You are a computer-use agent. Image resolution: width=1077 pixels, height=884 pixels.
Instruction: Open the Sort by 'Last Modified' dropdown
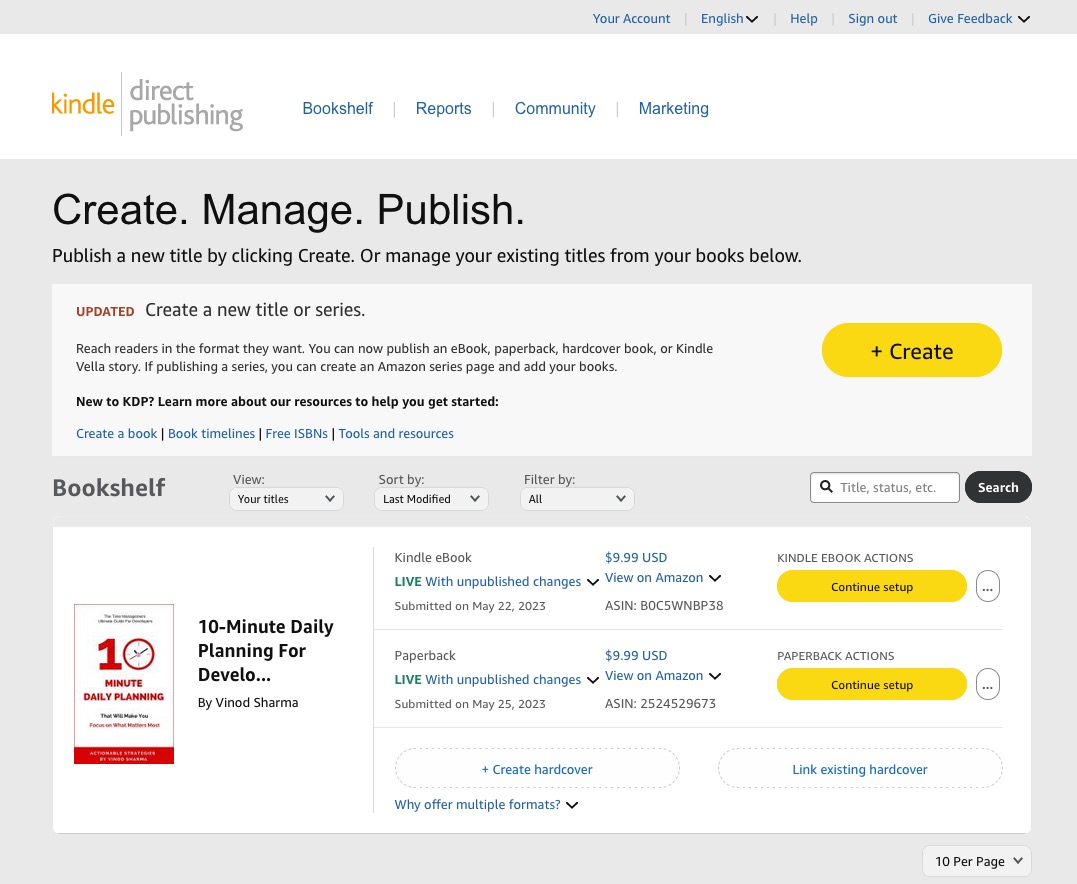click(431, 499)
